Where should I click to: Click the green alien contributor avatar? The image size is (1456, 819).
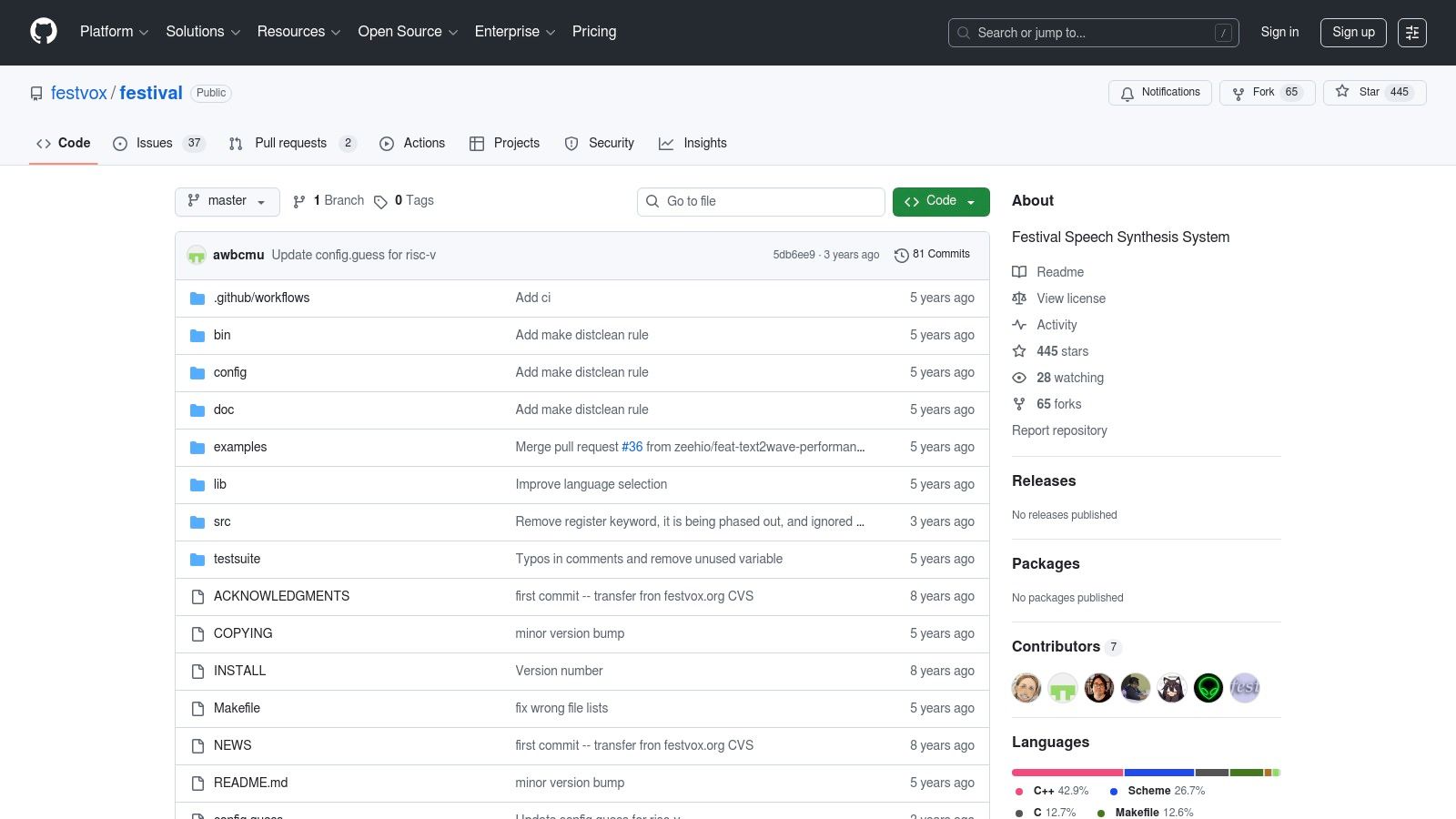[1208, 688]
